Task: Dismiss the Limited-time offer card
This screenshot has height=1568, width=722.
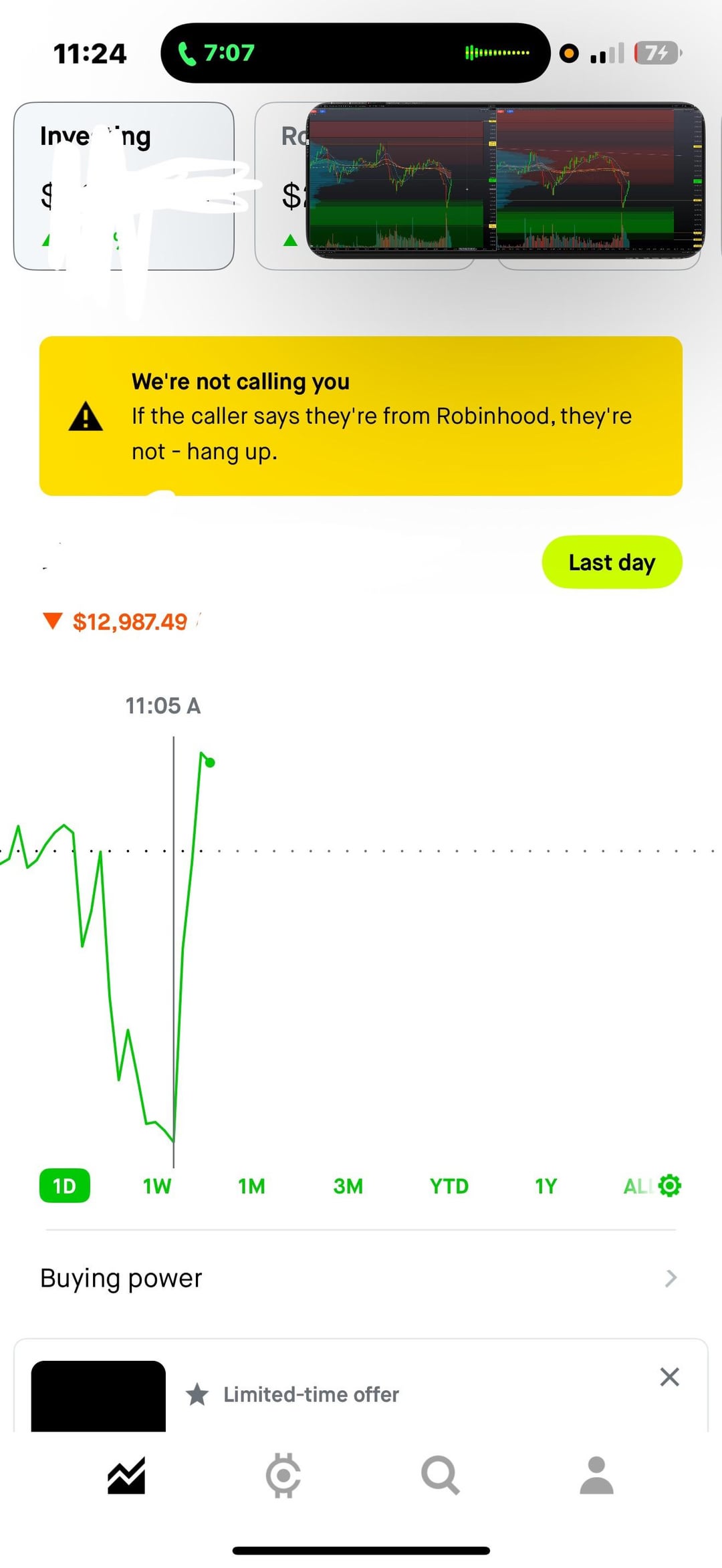Action: tap(669, 1377)
